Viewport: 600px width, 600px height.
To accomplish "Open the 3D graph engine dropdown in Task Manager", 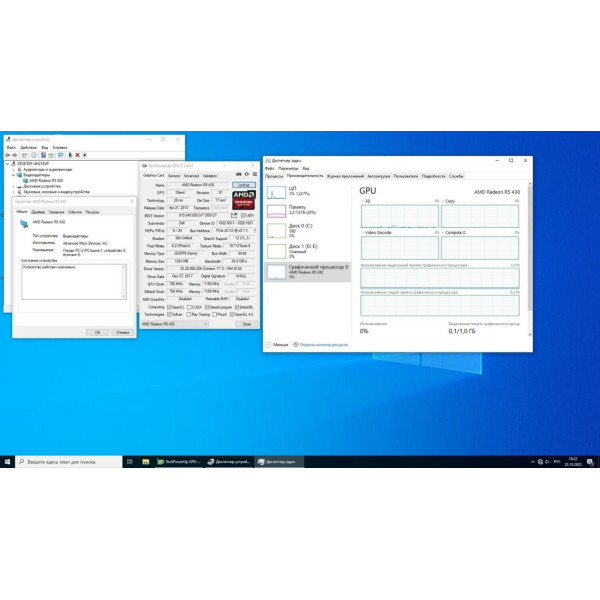I will (365, 201).
